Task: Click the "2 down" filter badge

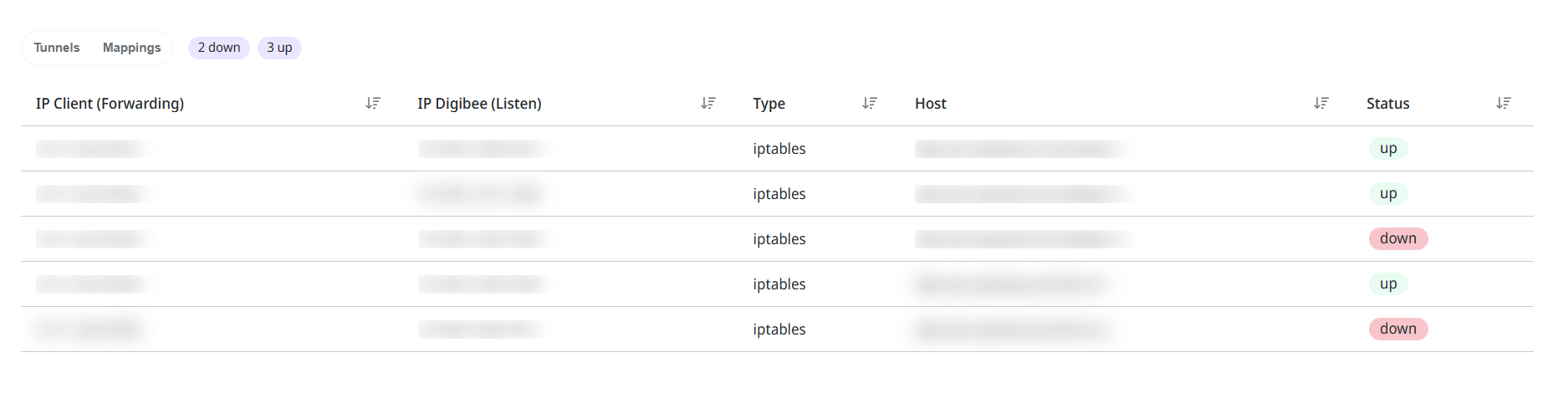Action: coord(219,48)
